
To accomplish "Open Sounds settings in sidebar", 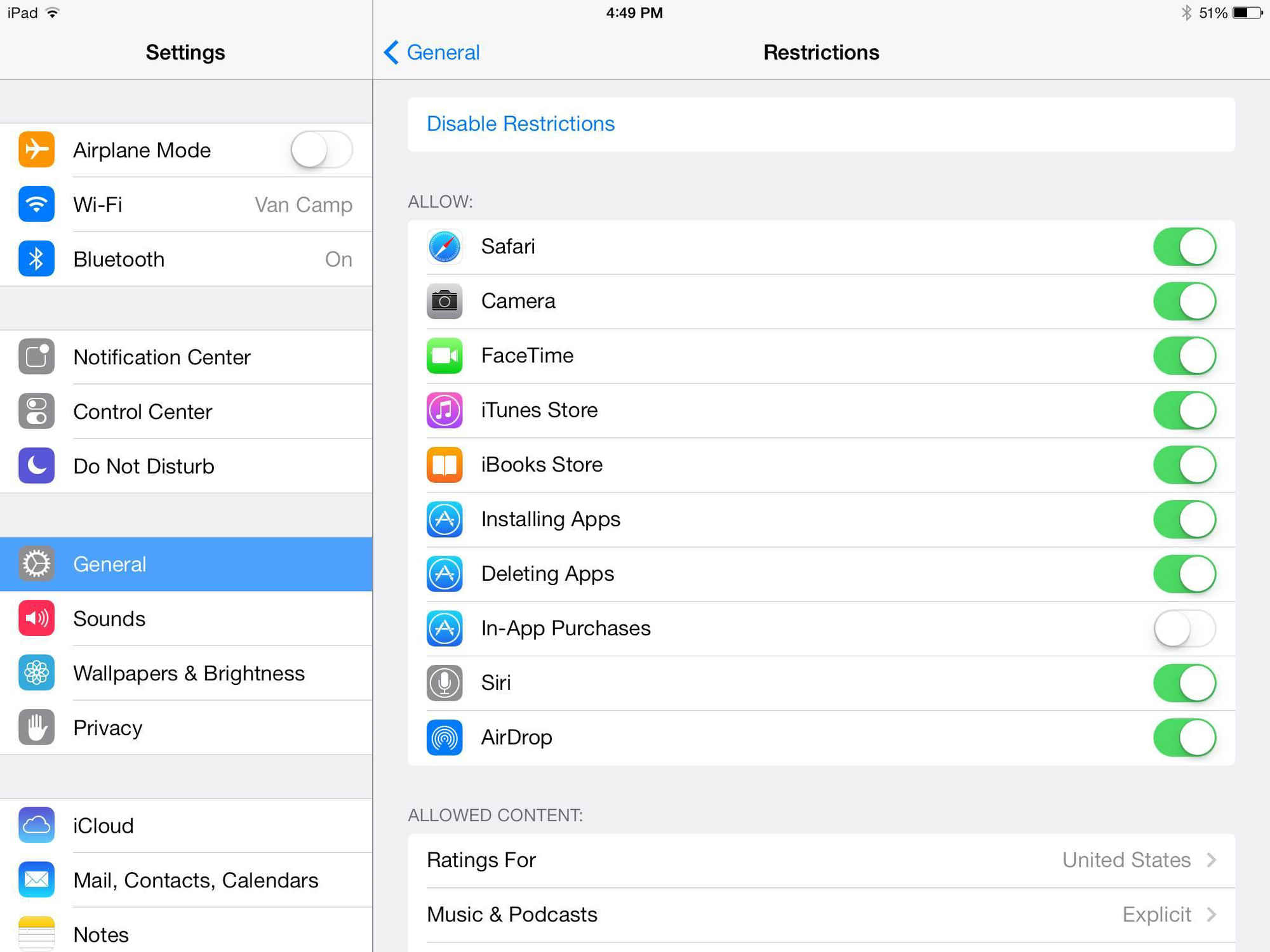I will [x=185, y=619].
